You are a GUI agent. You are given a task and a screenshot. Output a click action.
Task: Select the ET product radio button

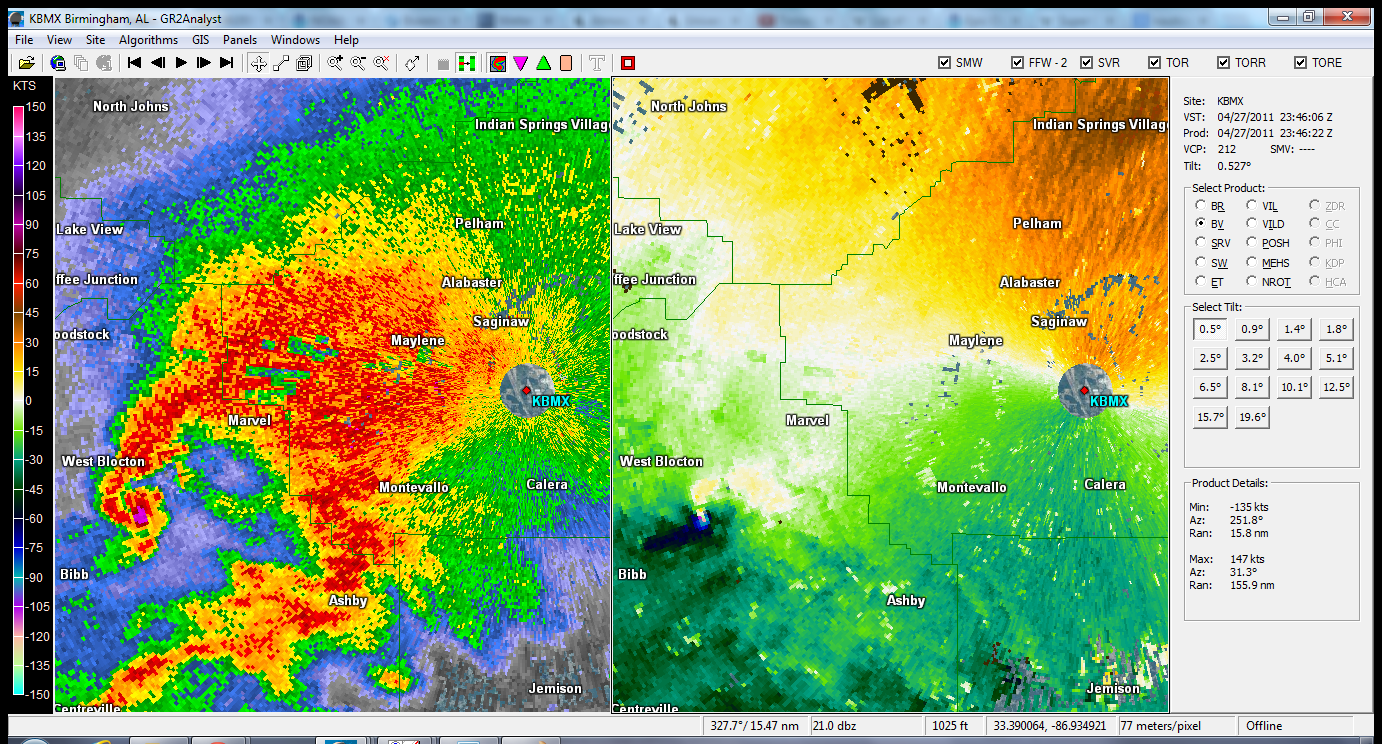pos(1201,282)
